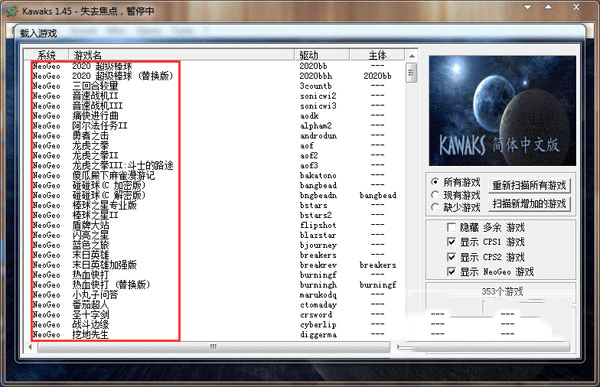Click the vertical scrollbar thumb of game list
Viewport: 600px width, 387px height.
pyautogui.click(x=412, y=72)
